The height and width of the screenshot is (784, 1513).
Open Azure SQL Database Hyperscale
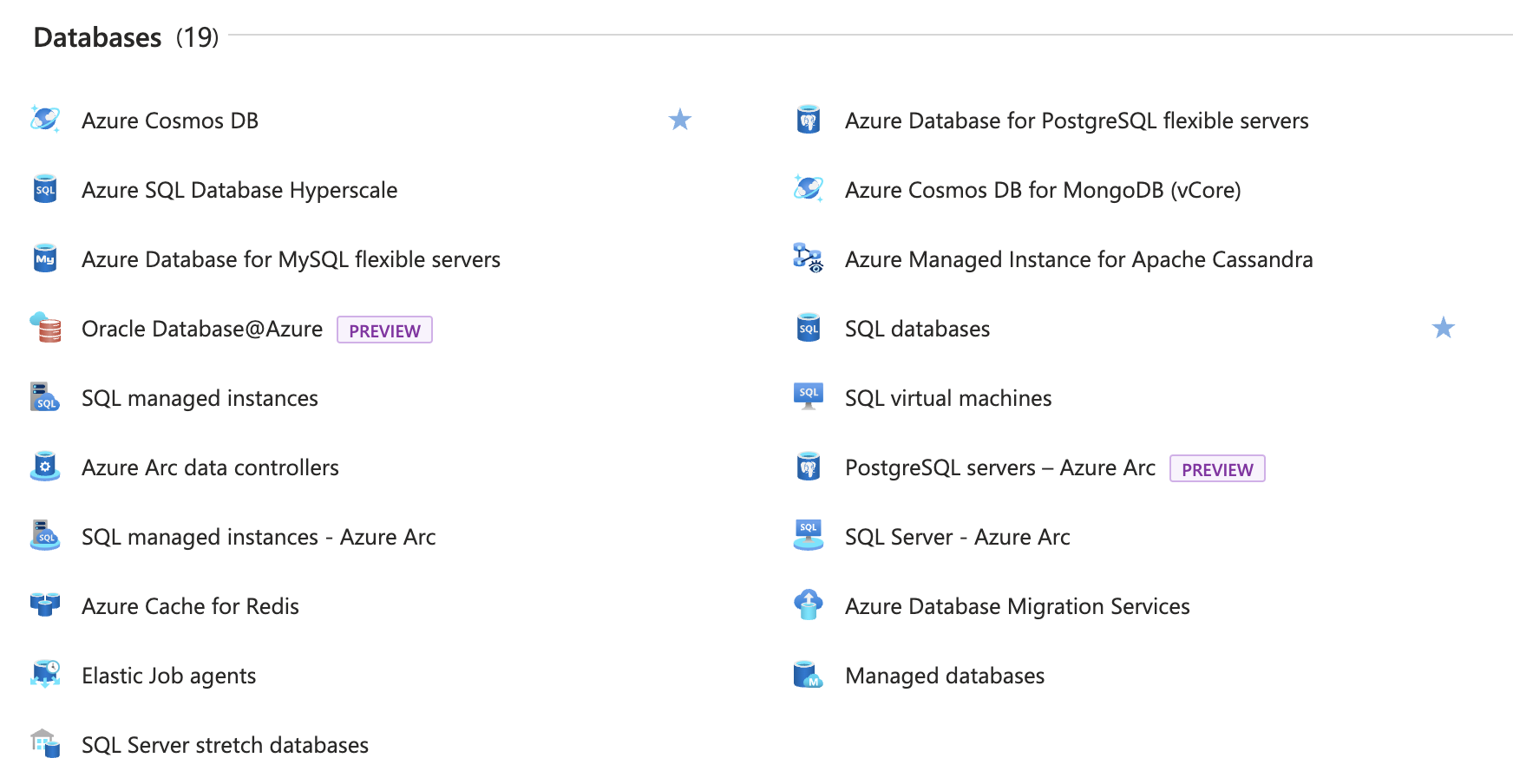pos(239,190)
